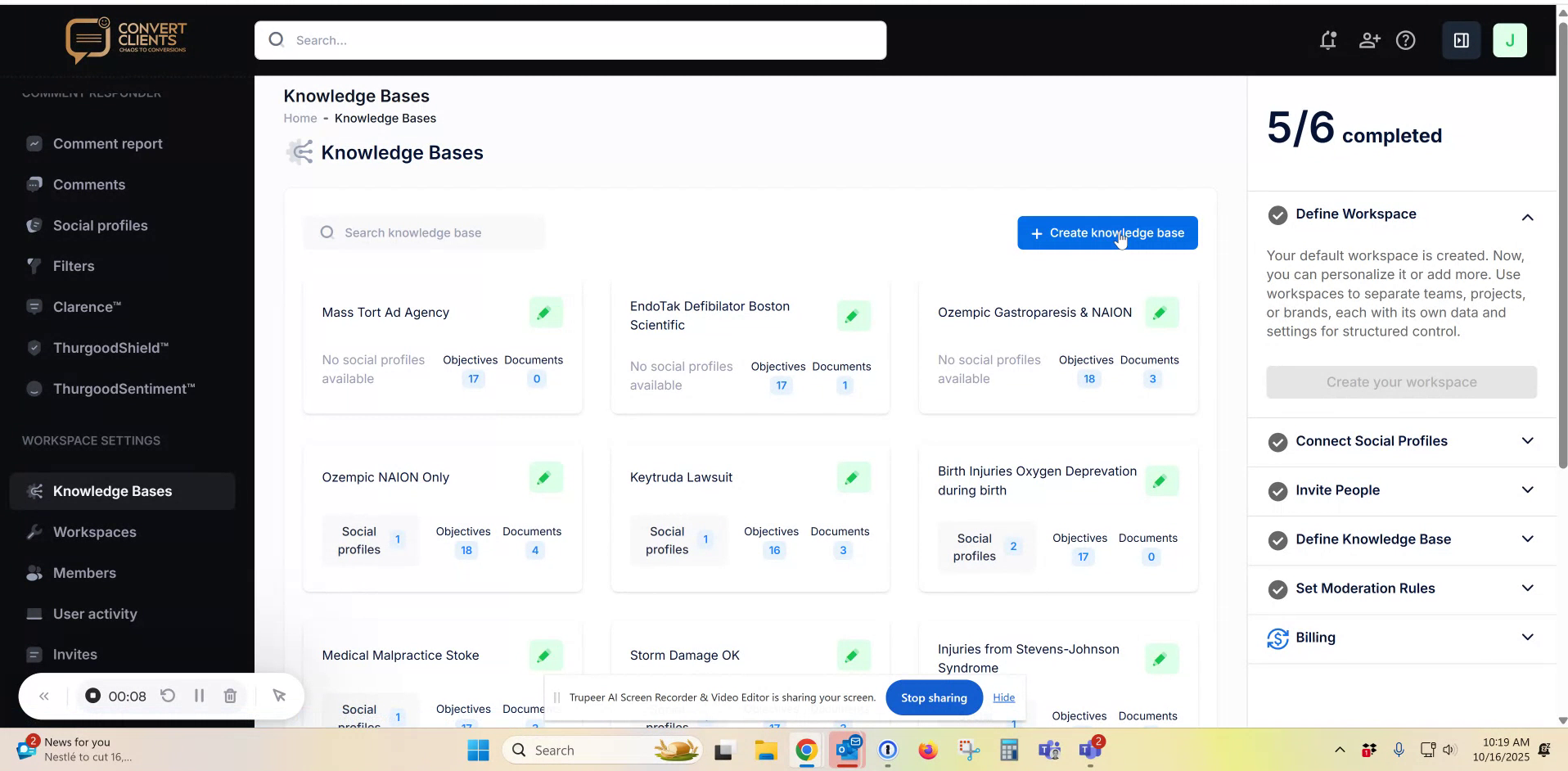Pause the screen recording
The width and height of the screenshot is (1568, 771).
pyautogui.click(x=198, y=696)
